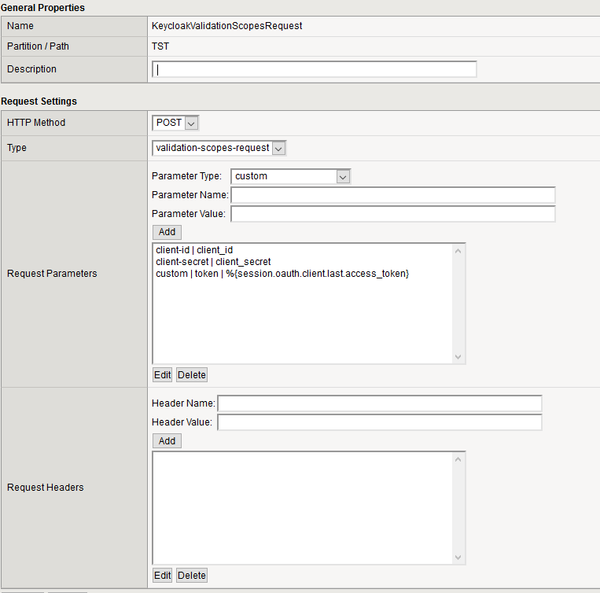The image size is (600, 593).
Task: Click into the Parameter Value field
Action: (392, 214)
